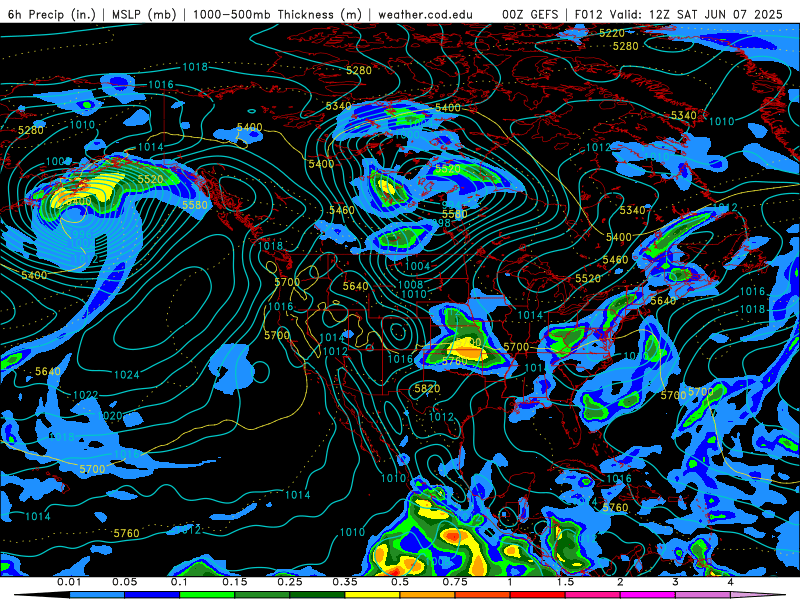Click the weather.cod.edu text in the header
800x600 pixels.
coord(426,14)
